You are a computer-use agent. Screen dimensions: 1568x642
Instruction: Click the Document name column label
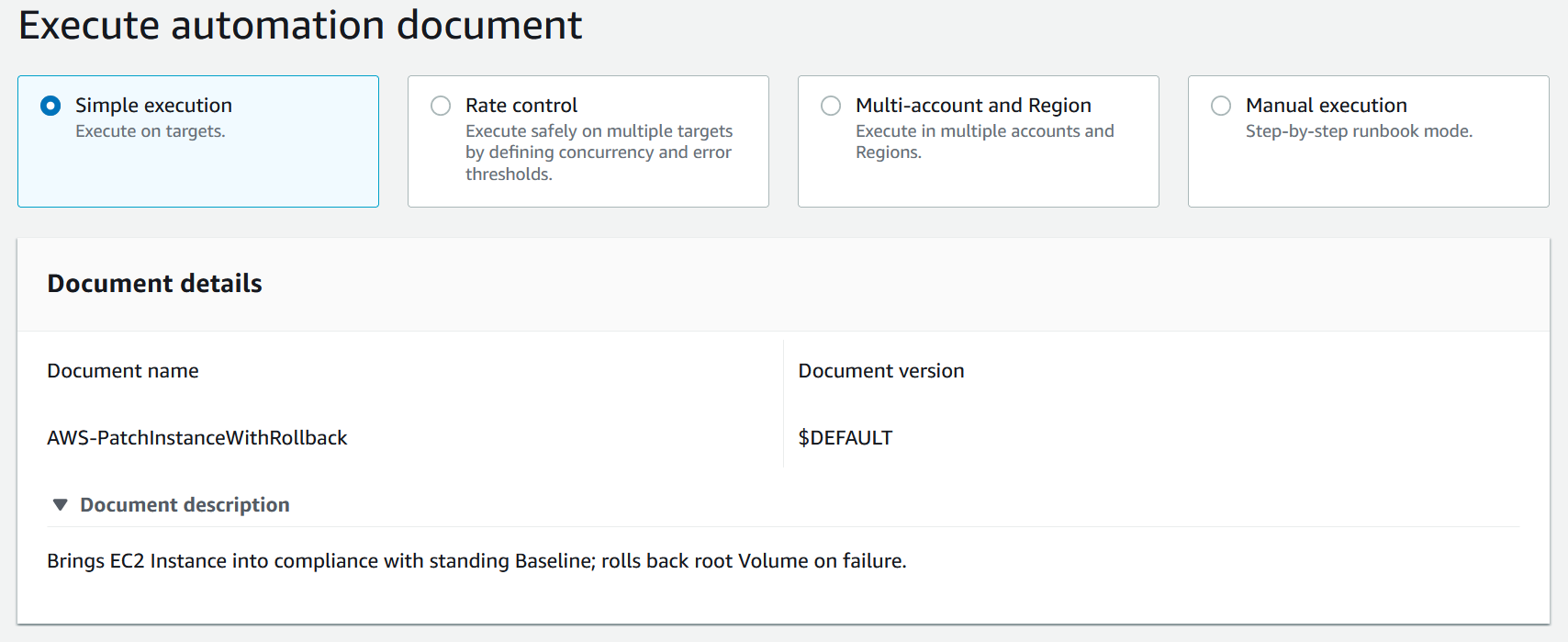[122, 370]
